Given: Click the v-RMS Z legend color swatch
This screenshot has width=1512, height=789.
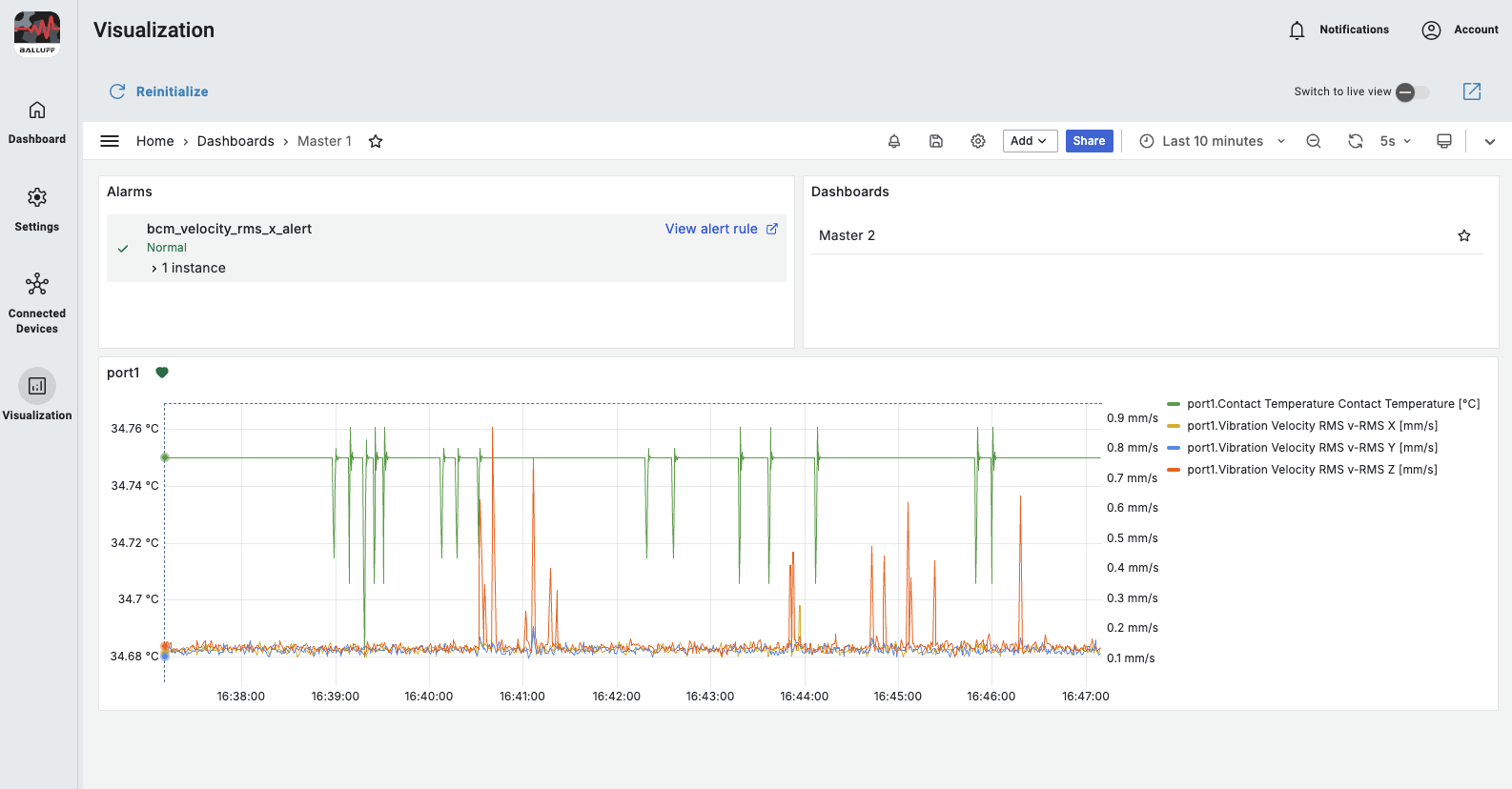Looking at the screenshot, I should point(1174,470).
